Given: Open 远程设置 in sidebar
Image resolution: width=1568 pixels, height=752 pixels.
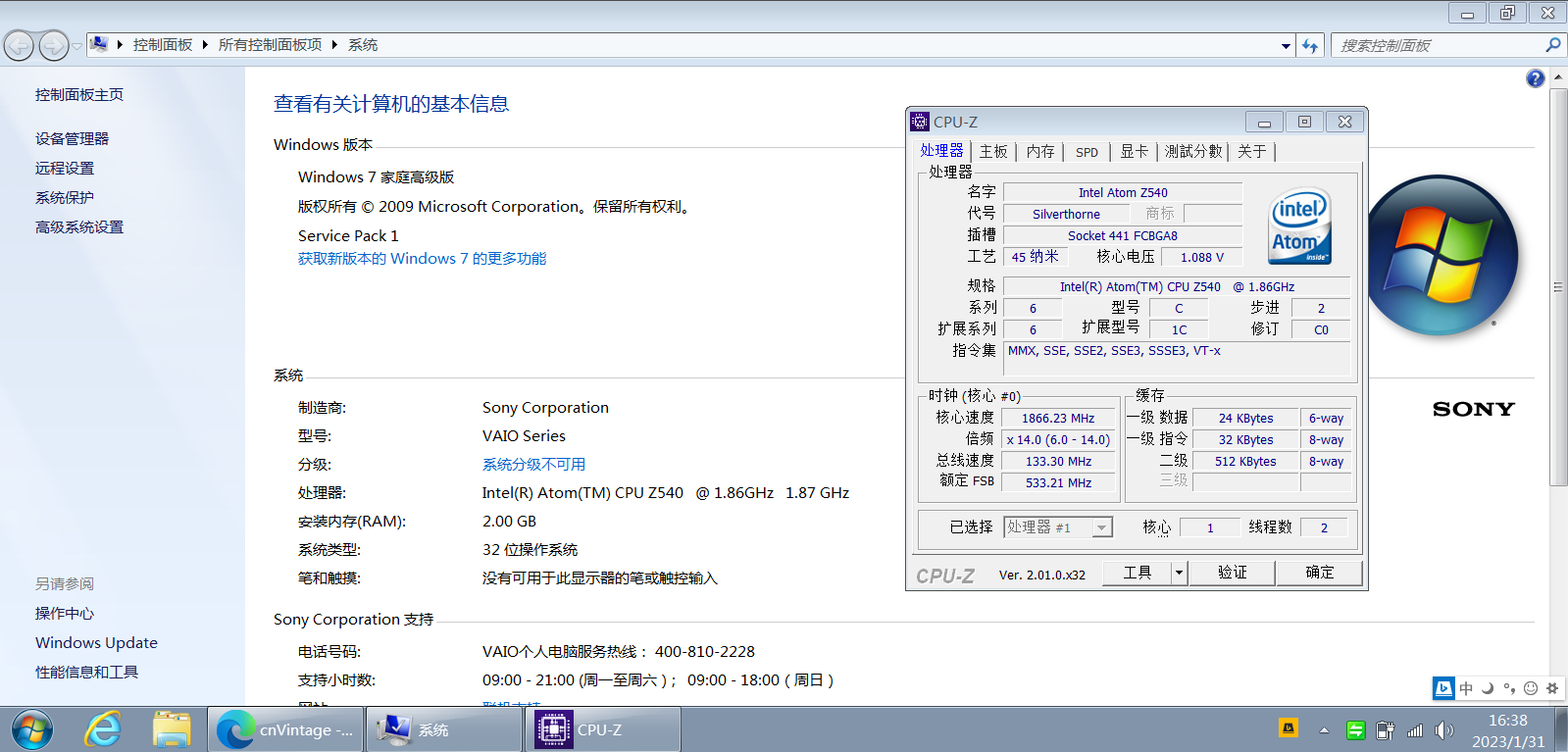Looking at the screenshot, I should [65, 169].
